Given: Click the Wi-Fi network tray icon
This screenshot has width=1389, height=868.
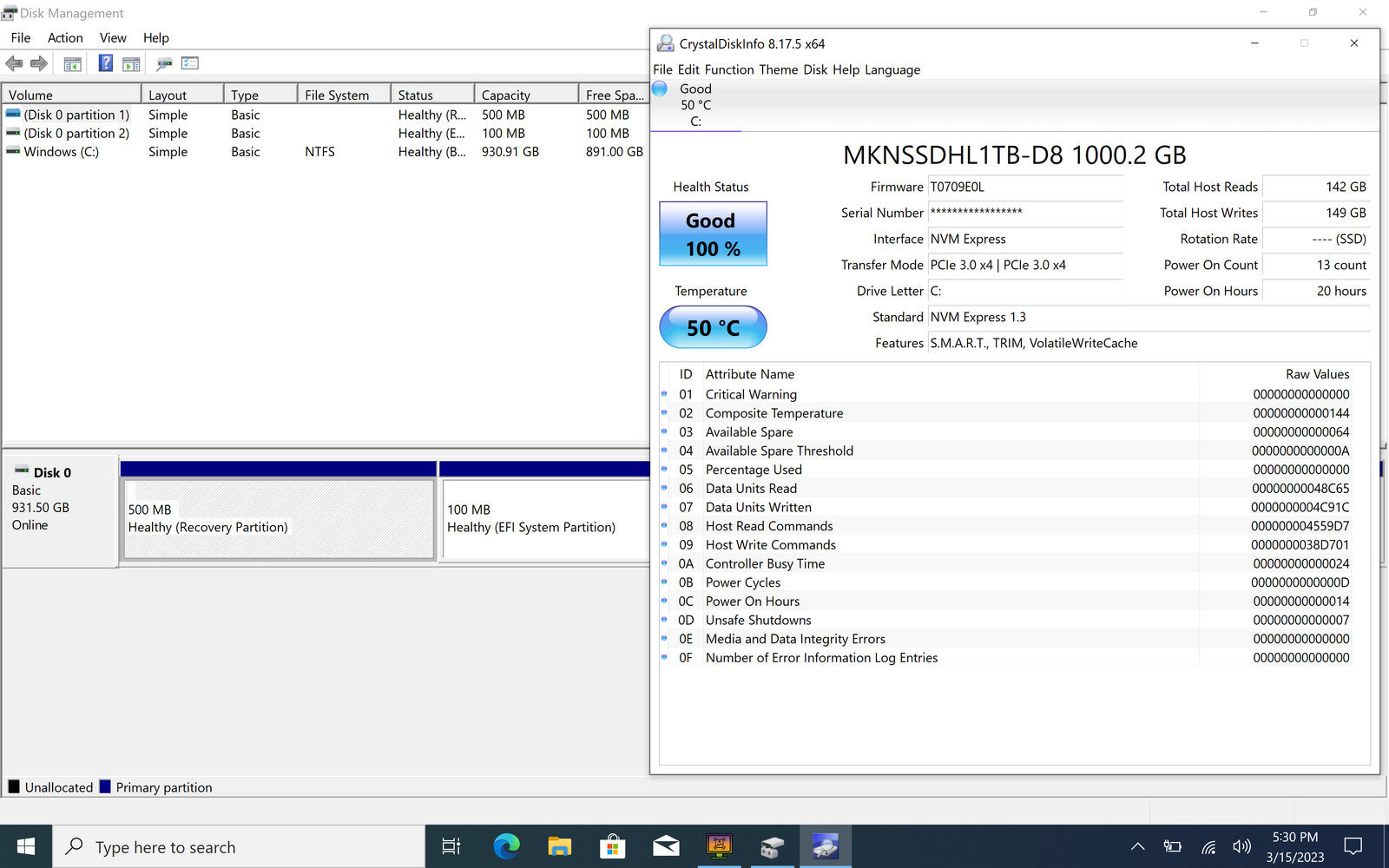Looking at the screenshot, I should click(x=1208, y=846).
